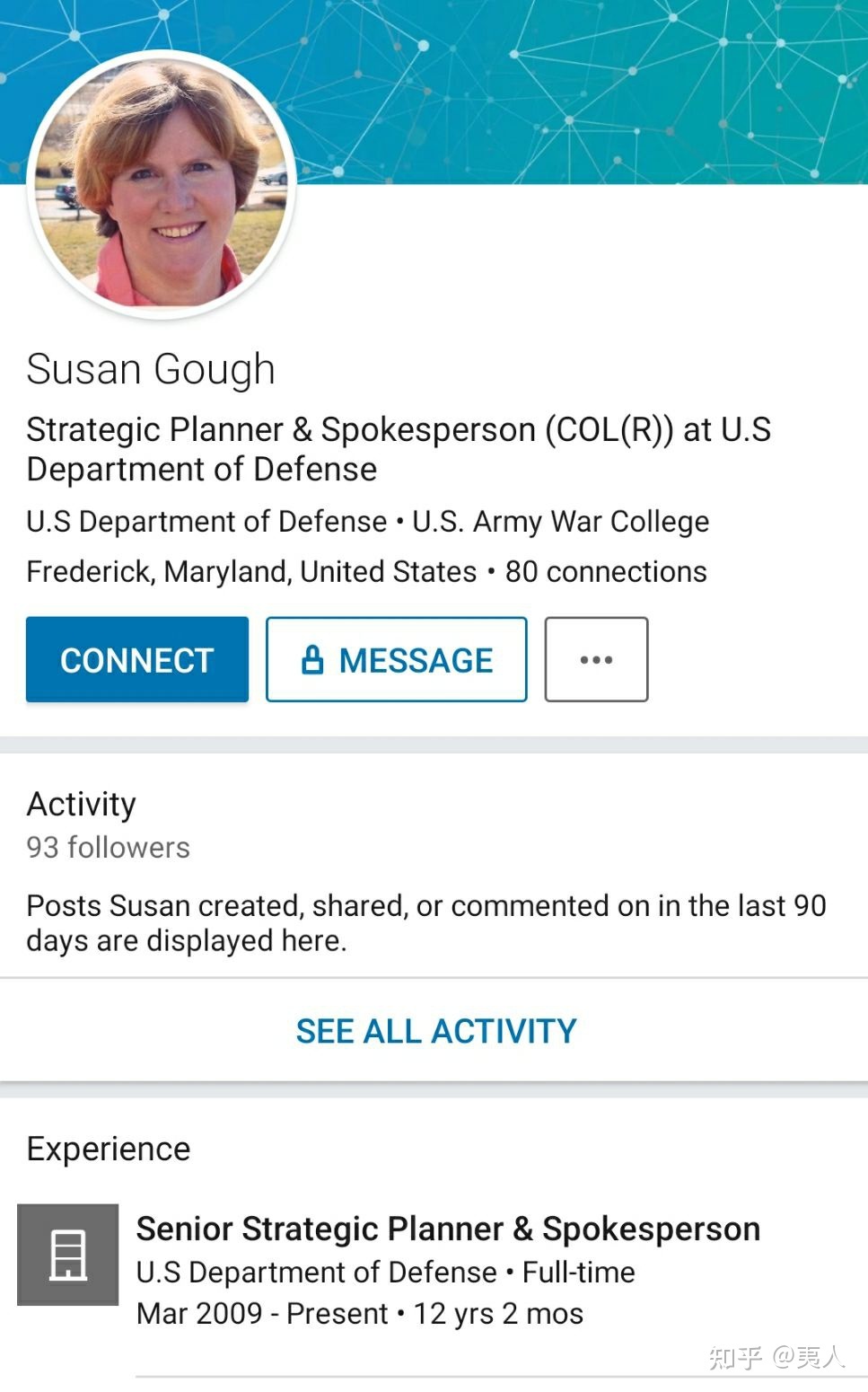Click Frederick, Maryland, United States location
This screenshot has height=1392, width=868.
click(251, 571)
